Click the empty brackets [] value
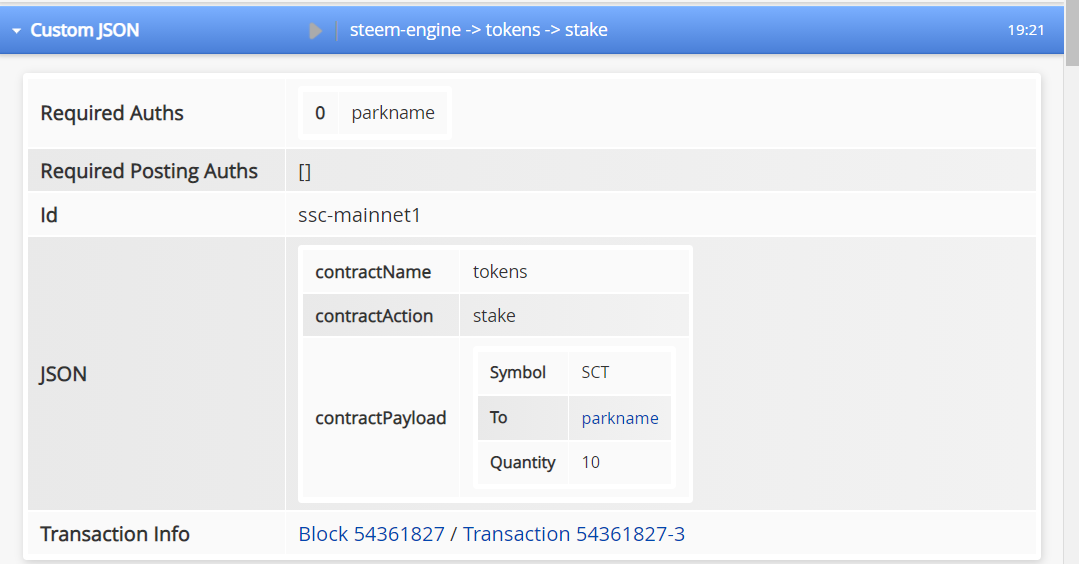 pos(305,172)
